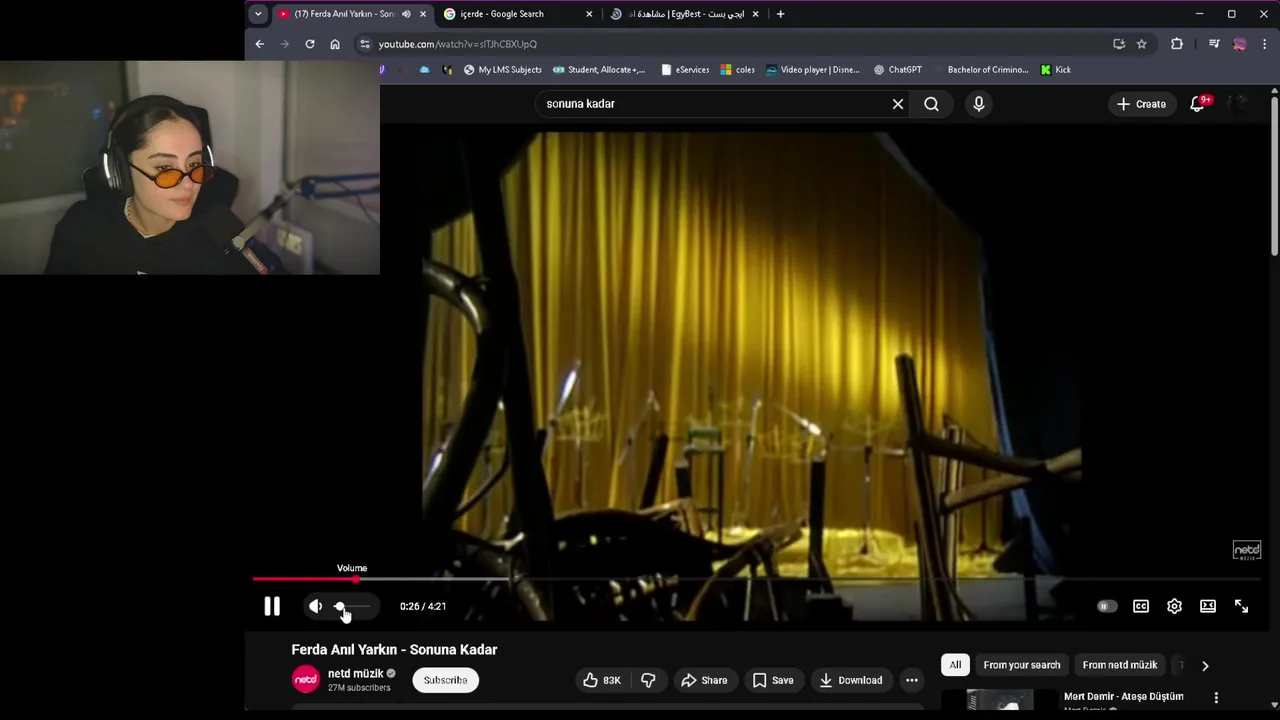The image size is (1280, 720).
Task: Open the coles bookmark
Action: [738, 70]
